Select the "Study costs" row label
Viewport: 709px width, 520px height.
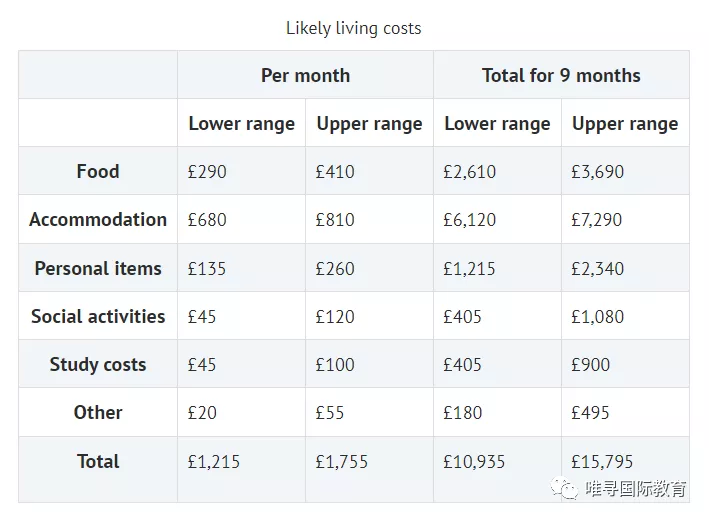coord(98,364)
